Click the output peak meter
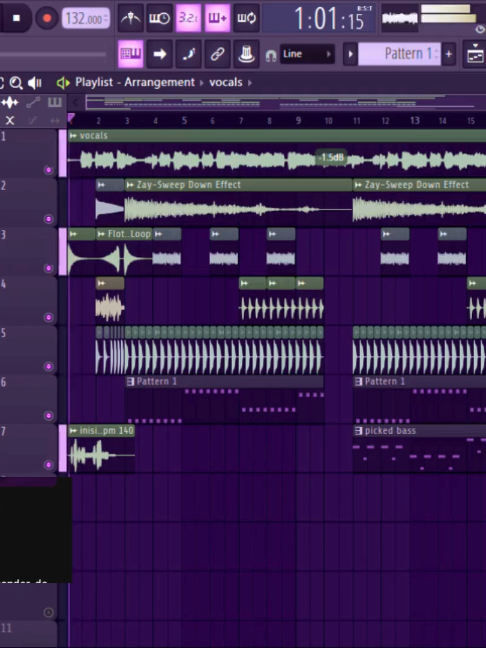Image resolution: width=486 pixels, height=648 pixels. (448, 14)
